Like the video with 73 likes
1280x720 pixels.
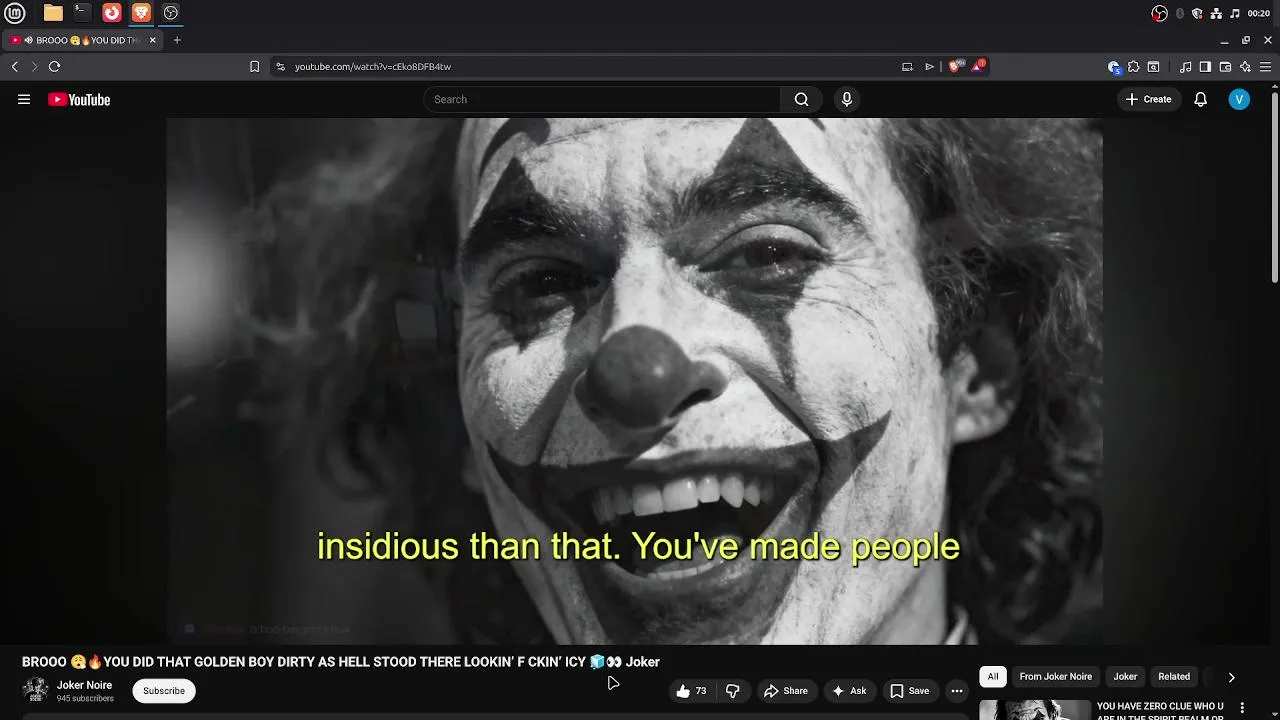coord(691,691)
